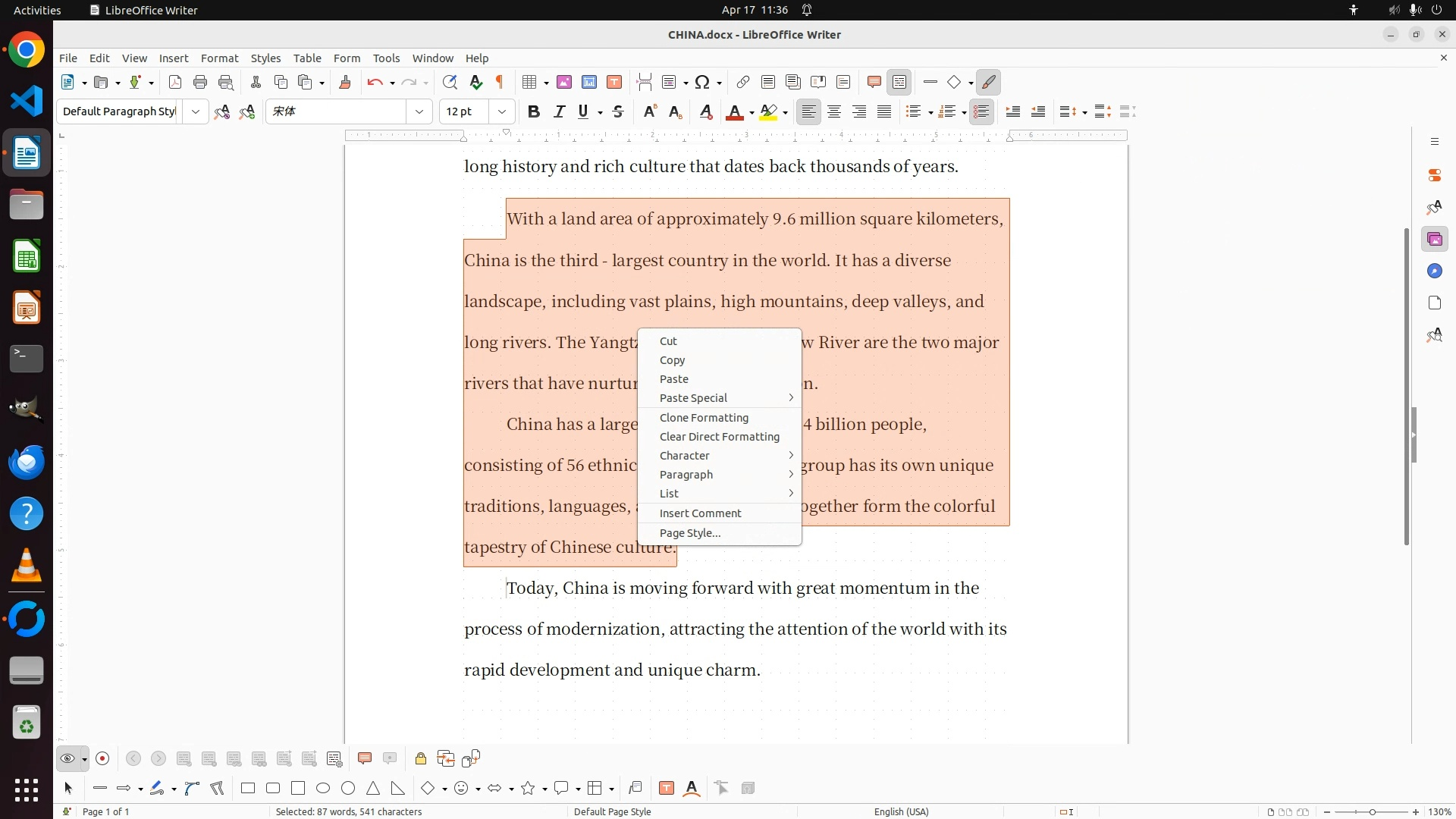
Task: Click the Insert Hyperlink icon
Action: coord(743,83)
